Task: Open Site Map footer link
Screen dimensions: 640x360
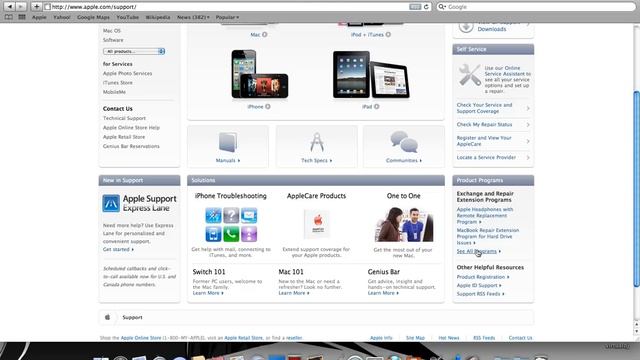Action: pos(415,338)
